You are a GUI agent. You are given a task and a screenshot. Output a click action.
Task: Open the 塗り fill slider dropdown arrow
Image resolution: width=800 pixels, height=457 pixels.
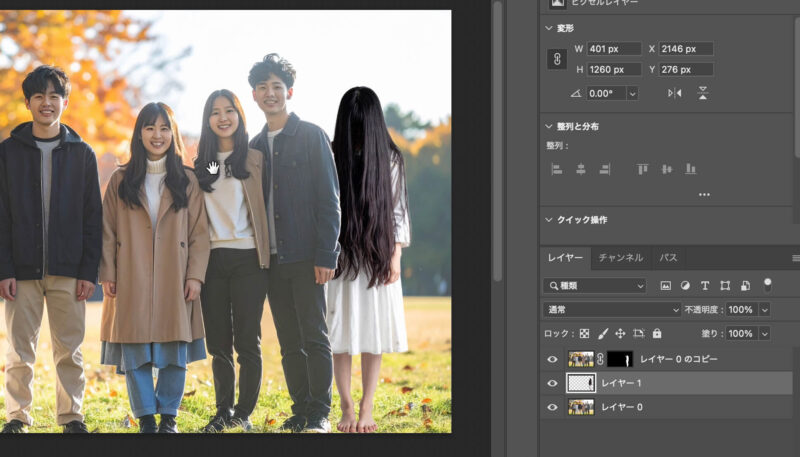click(x=764, y=334)
